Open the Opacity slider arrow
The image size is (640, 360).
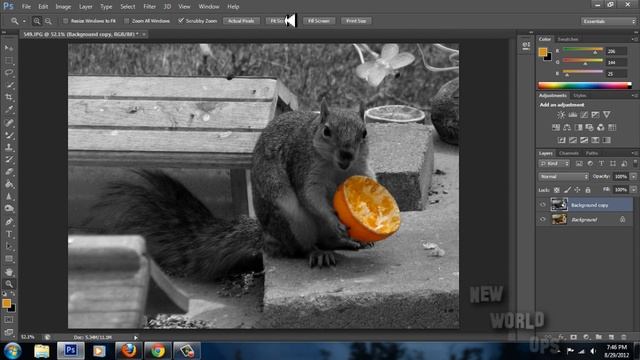[633, 177]
